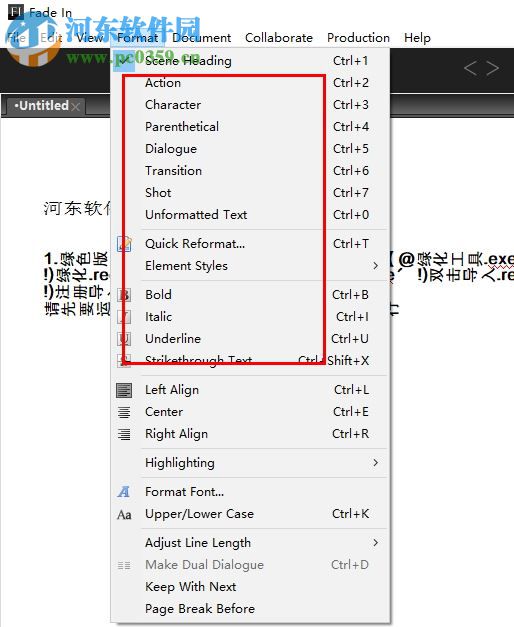Select Unformatted Text option
Image resolution: width=514 pixels, height=627 pixels.
[250, 215]
